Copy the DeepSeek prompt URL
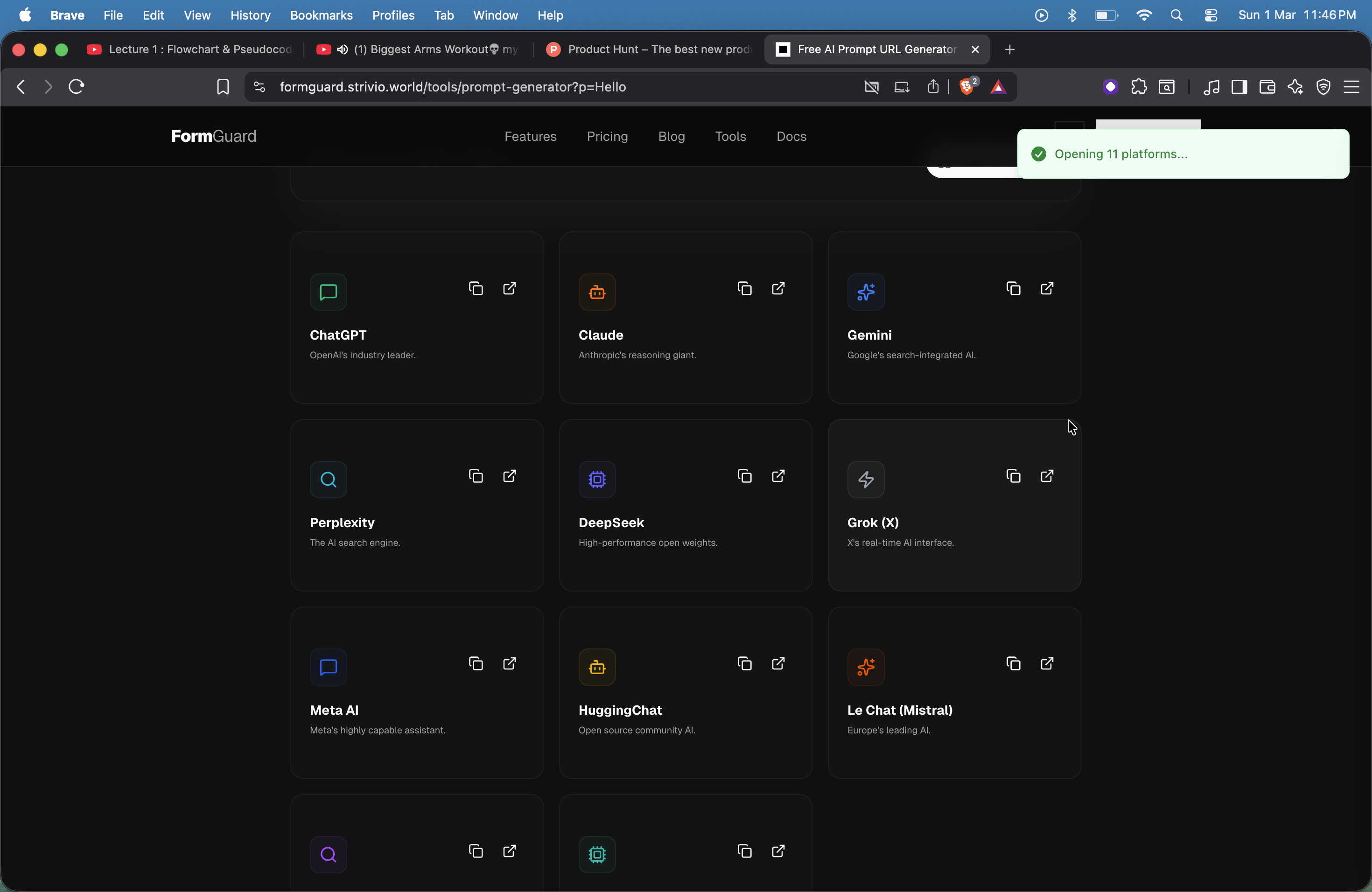The height and width of the screenshot is (892, 1372). [744, 476]
